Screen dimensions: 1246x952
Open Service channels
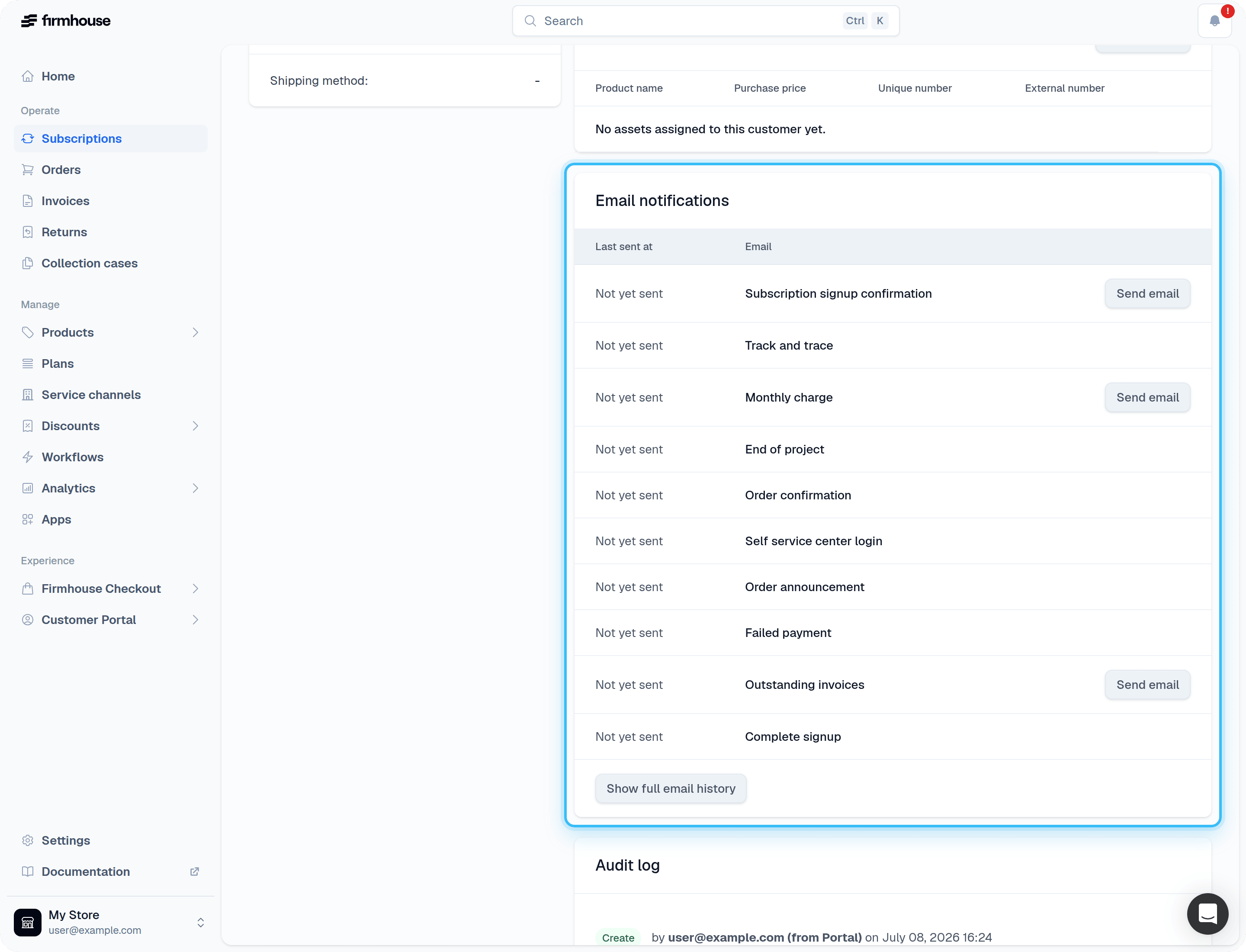coord(110,394)
